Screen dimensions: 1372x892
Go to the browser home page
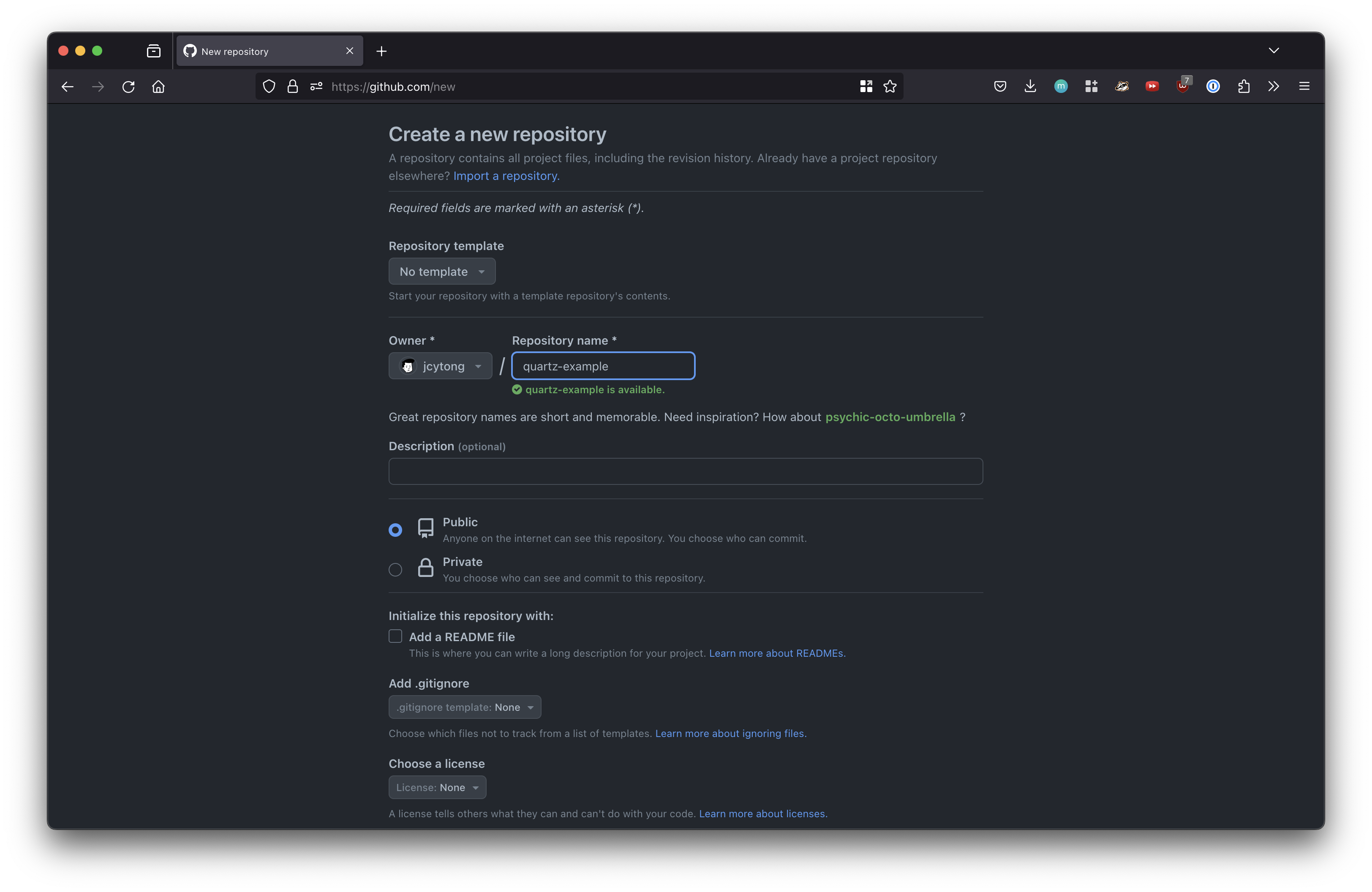pos(158,87)
